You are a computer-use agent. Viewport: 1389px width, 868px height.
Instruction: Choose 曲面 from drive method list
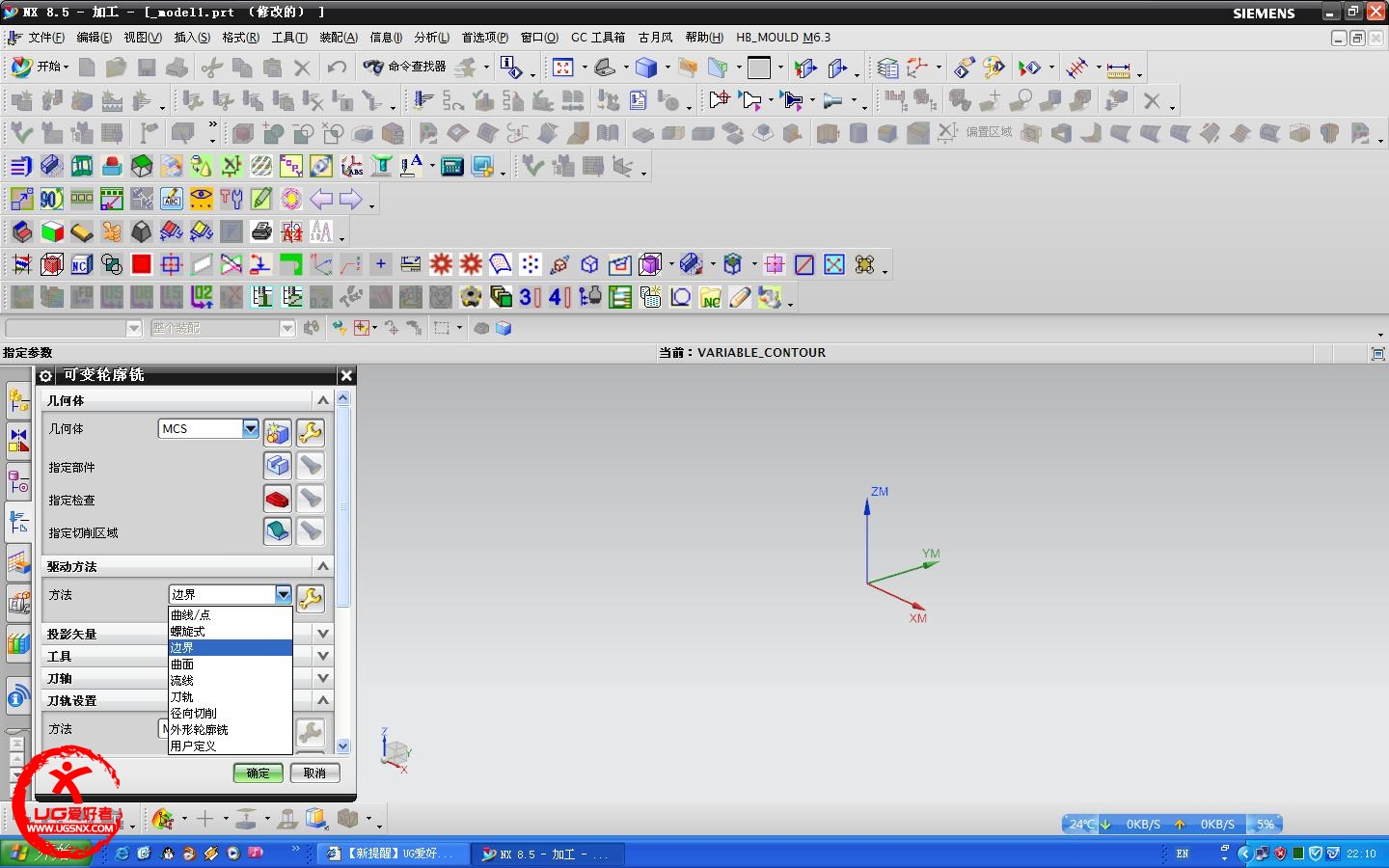tap(231, 664)
